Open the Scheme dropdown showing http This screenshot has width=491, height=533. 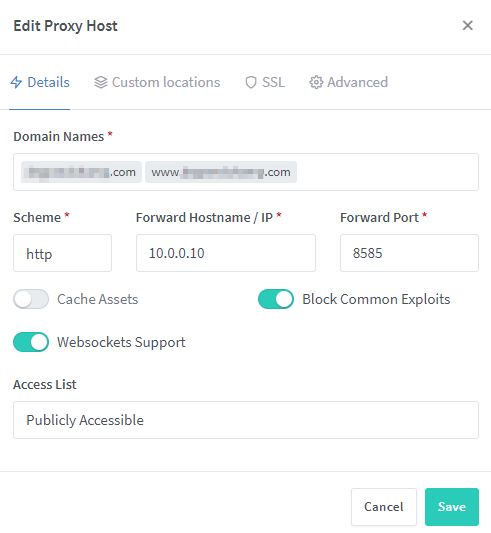coord(63,253)
